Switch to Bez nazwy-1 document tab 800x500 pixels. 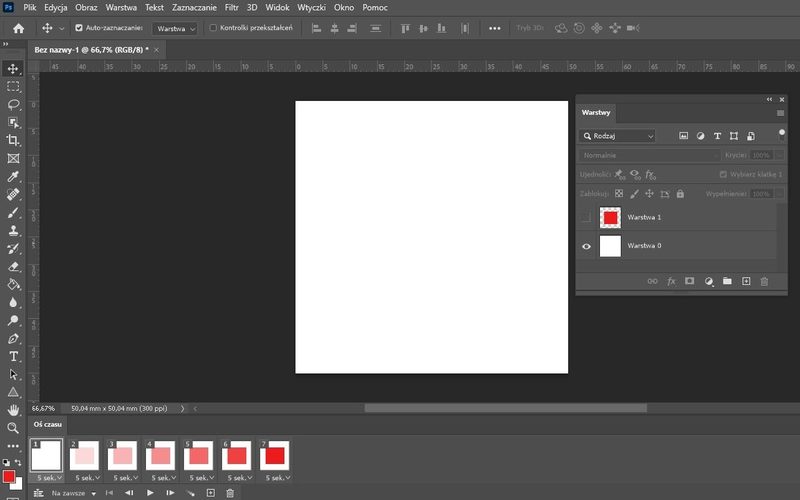tap(91, 50)
